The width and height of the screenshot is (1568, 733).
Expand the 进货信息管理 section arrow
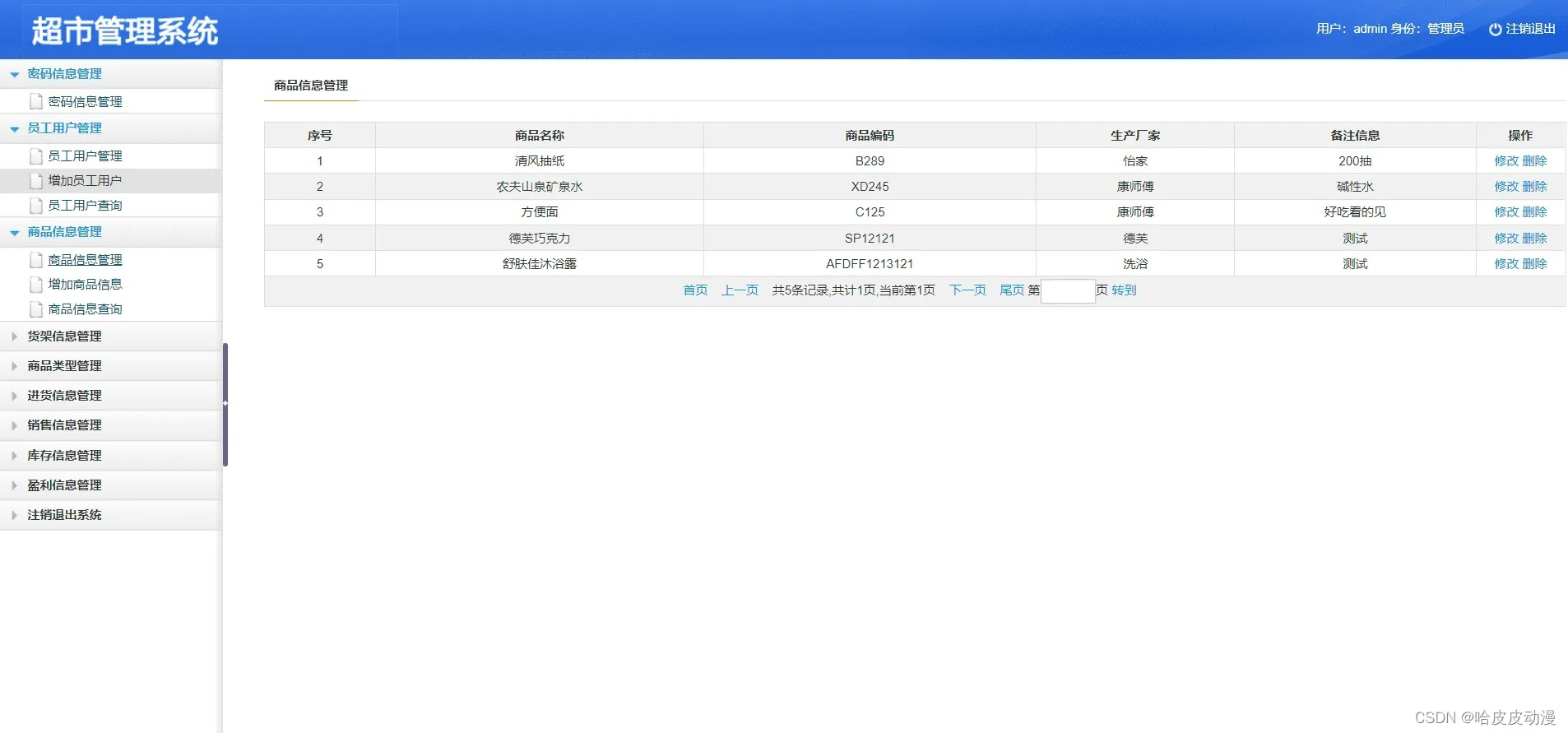pos(14,395)
